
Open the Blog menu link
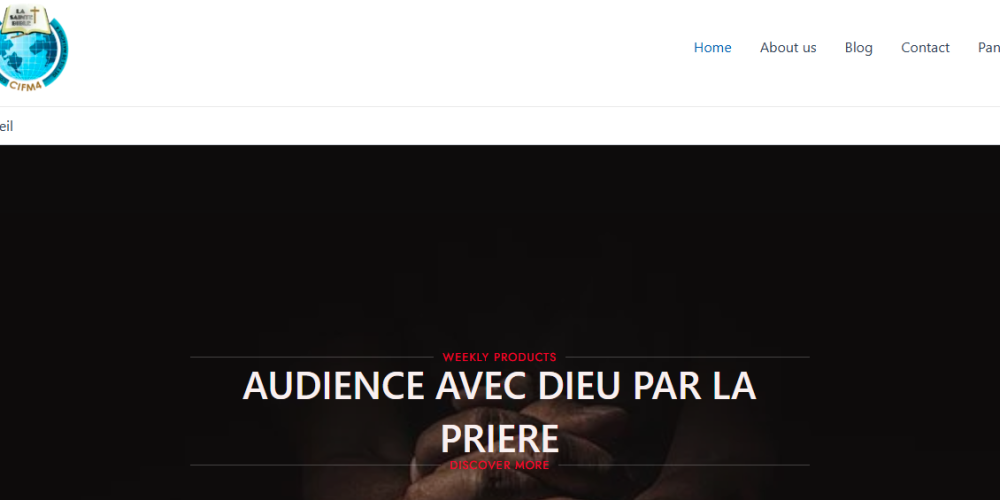[x=858, y=48]
